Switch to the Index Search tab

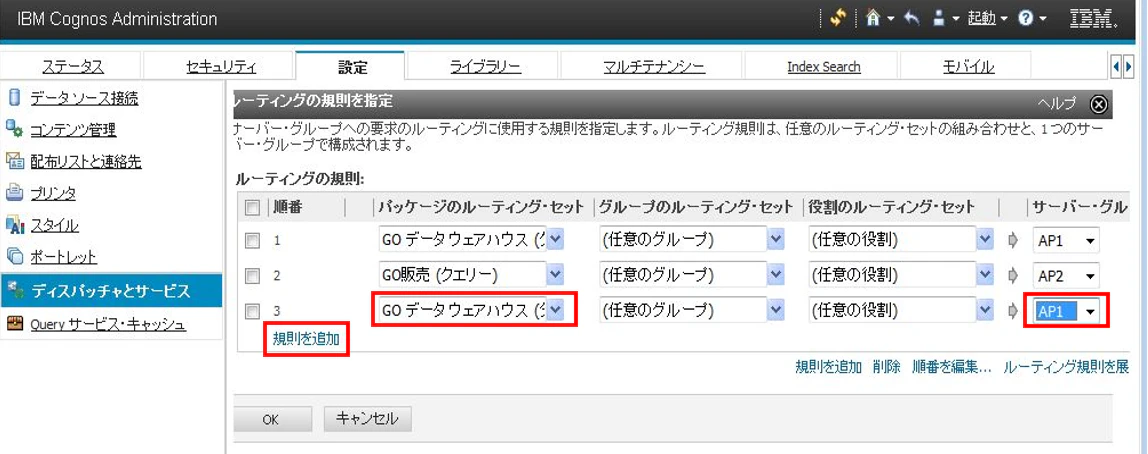pos(824,67)
